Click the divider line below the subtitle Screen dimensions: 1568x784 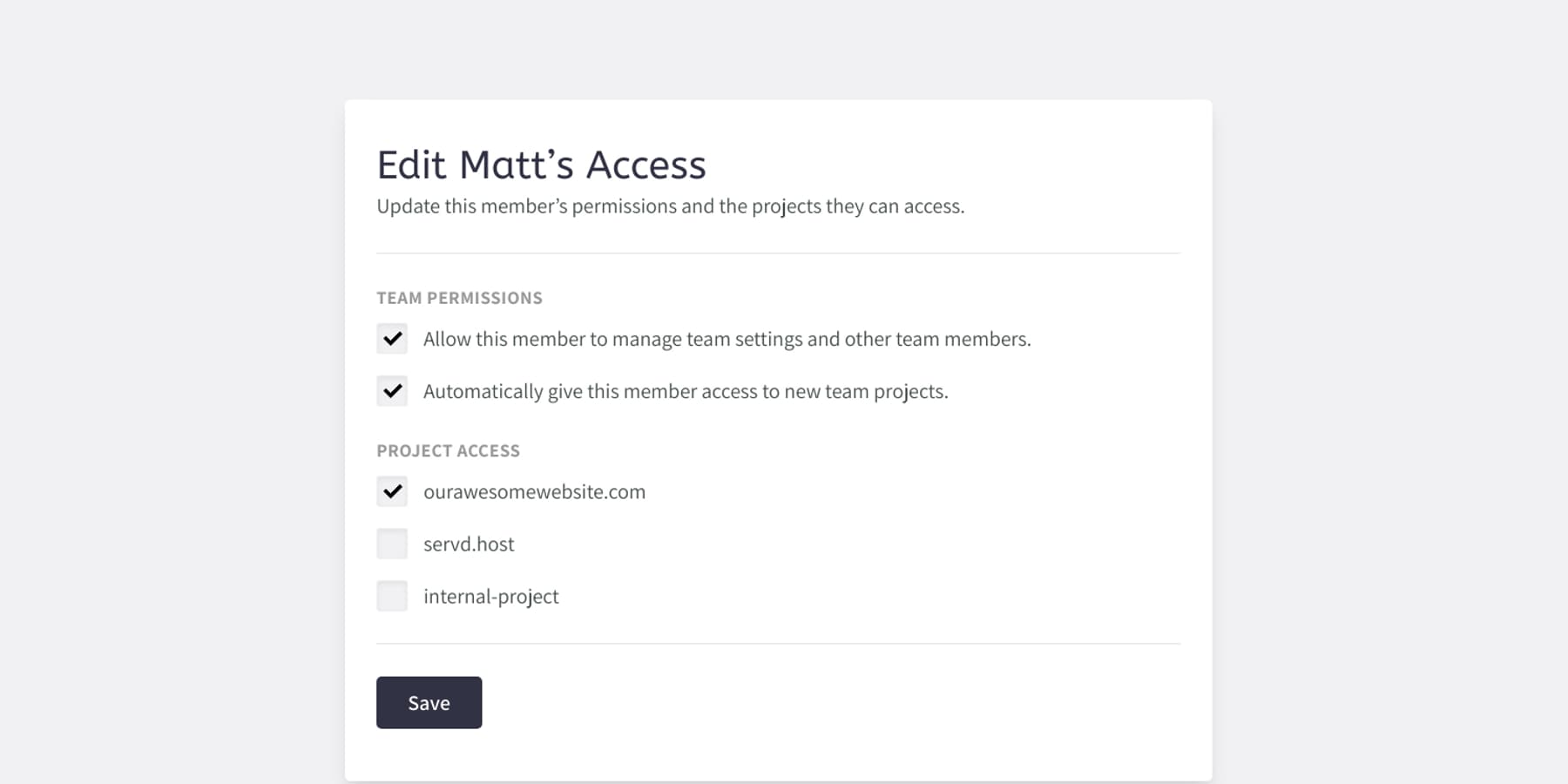tap(778, 253)
